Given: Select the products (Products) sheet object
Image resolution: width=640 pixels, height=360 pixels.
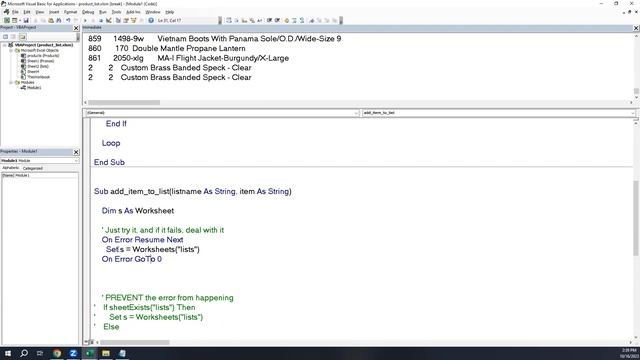Looking at the screenshot, I should coord(43,56).
